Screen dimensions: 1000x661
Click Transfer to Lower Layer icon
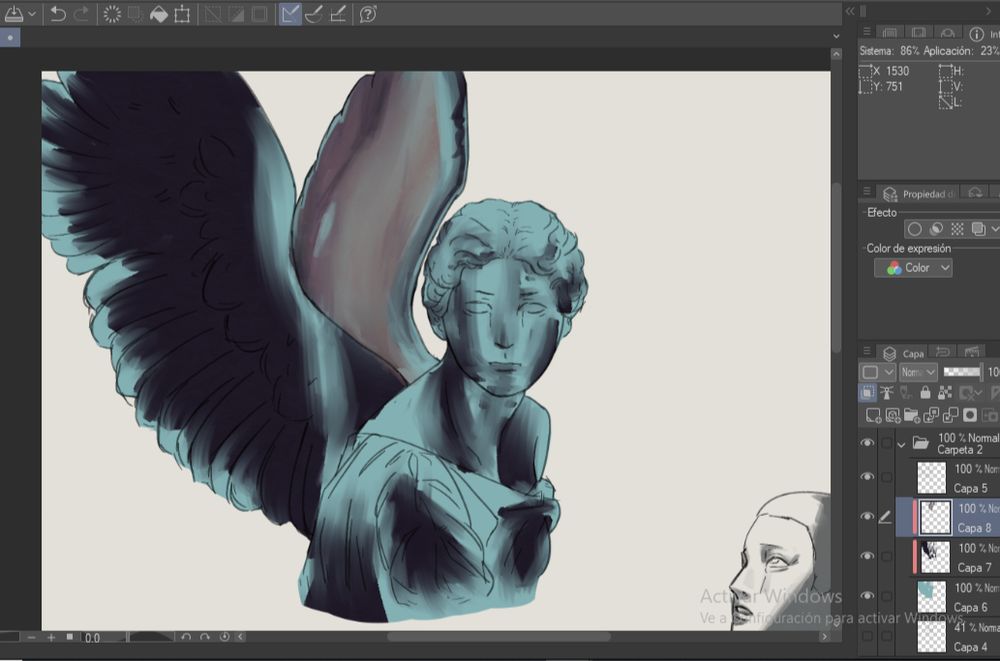pos(931,416)
